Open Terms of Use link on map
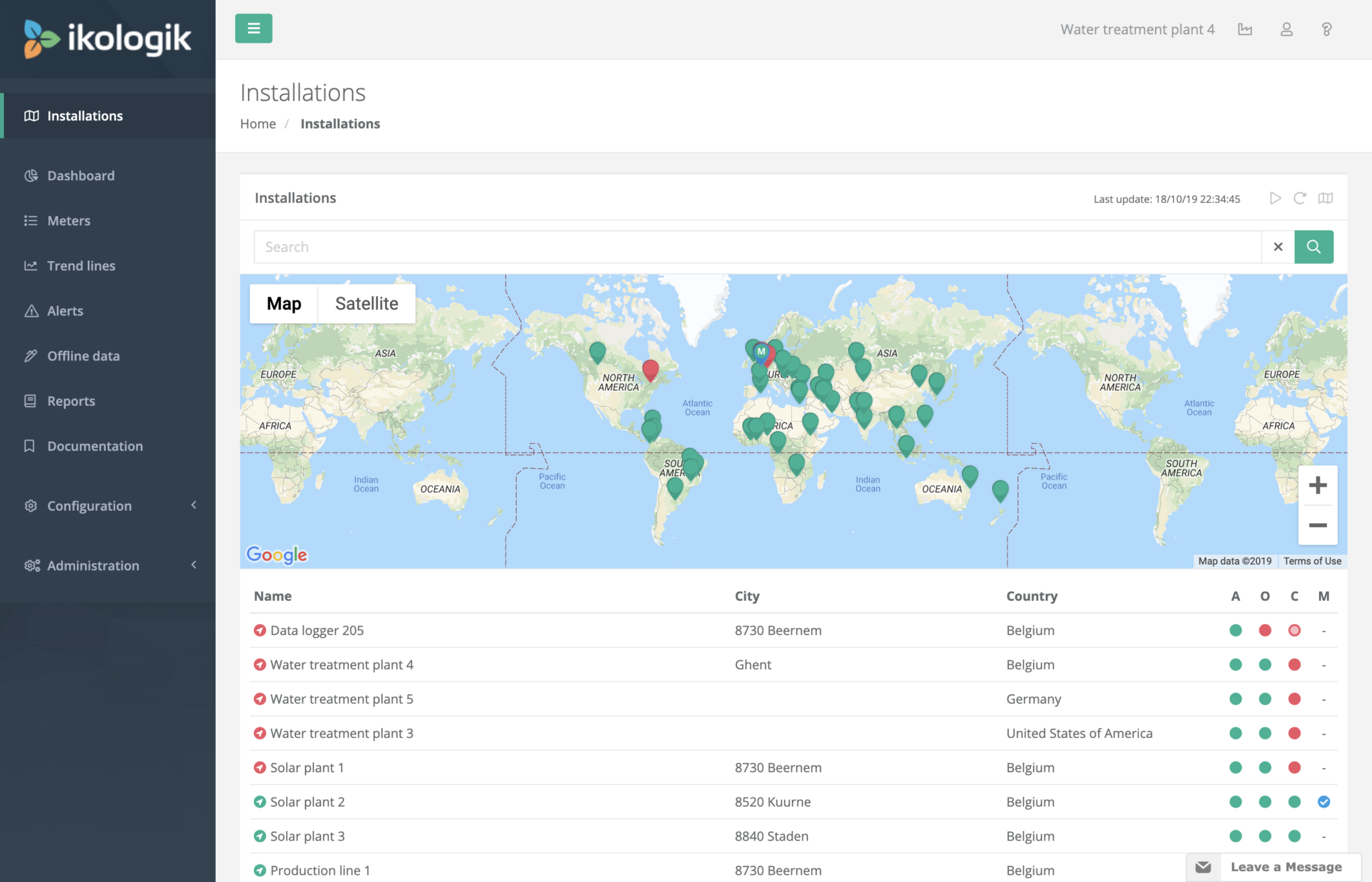Screen dimensions: 1372x882 pyautogui.click(x=1312, y=561)
